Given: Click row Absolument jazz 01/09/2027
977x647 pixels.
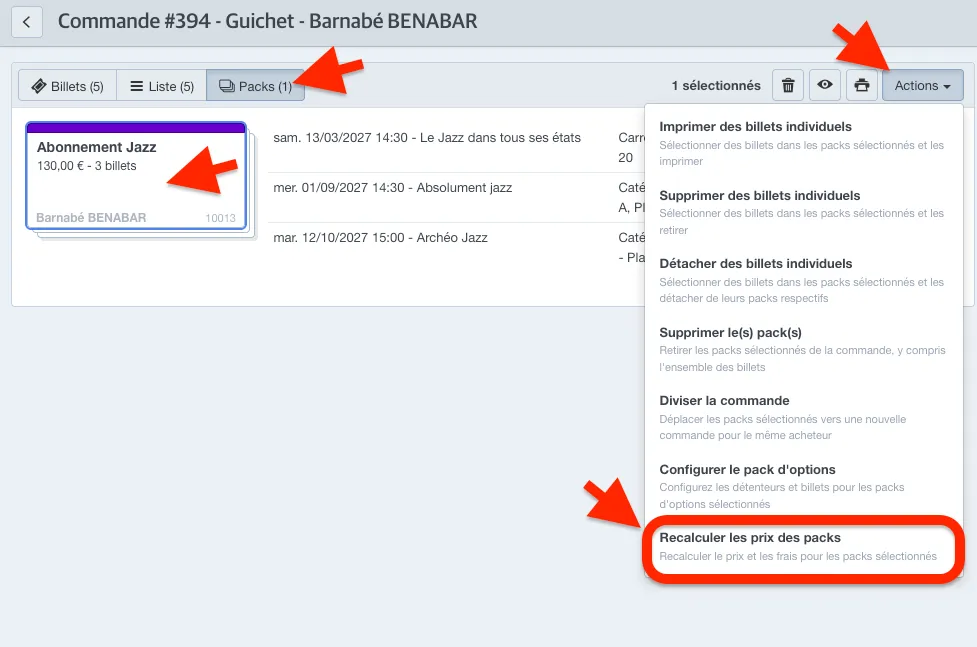Looking at the screenshot, I should 456,197.
